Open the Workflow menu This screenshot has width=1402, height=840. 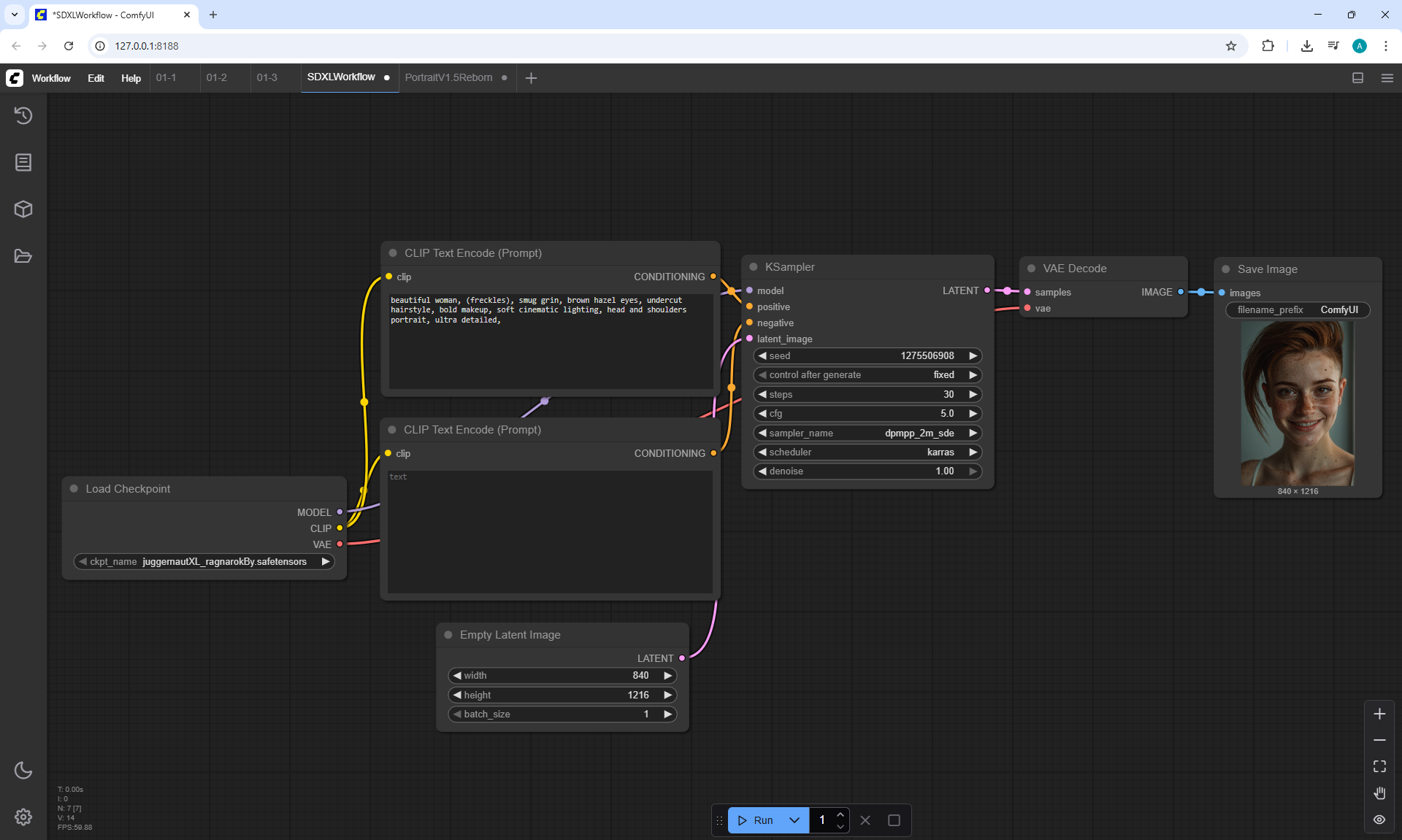click(x=51, y=78)
